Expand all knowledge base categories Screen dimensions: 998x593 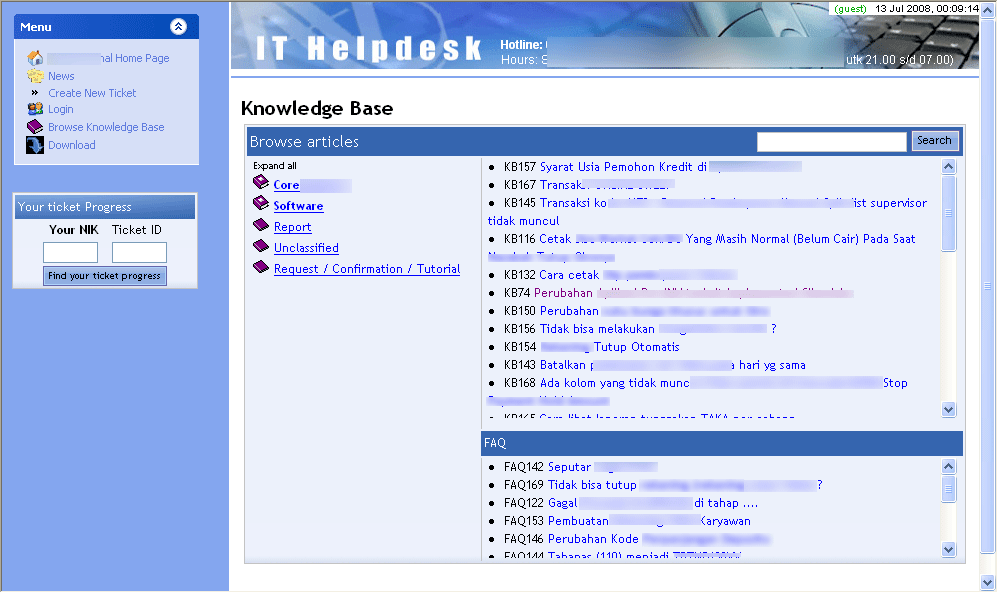275,166
